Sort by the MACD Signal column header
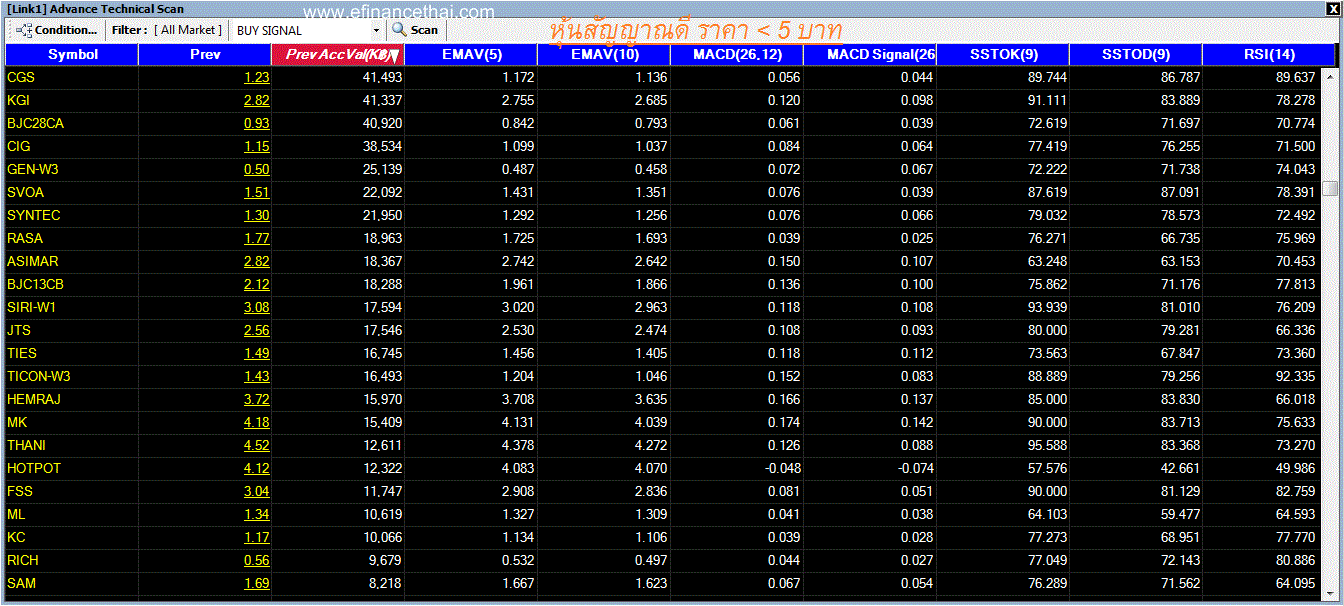 [870, 54]
